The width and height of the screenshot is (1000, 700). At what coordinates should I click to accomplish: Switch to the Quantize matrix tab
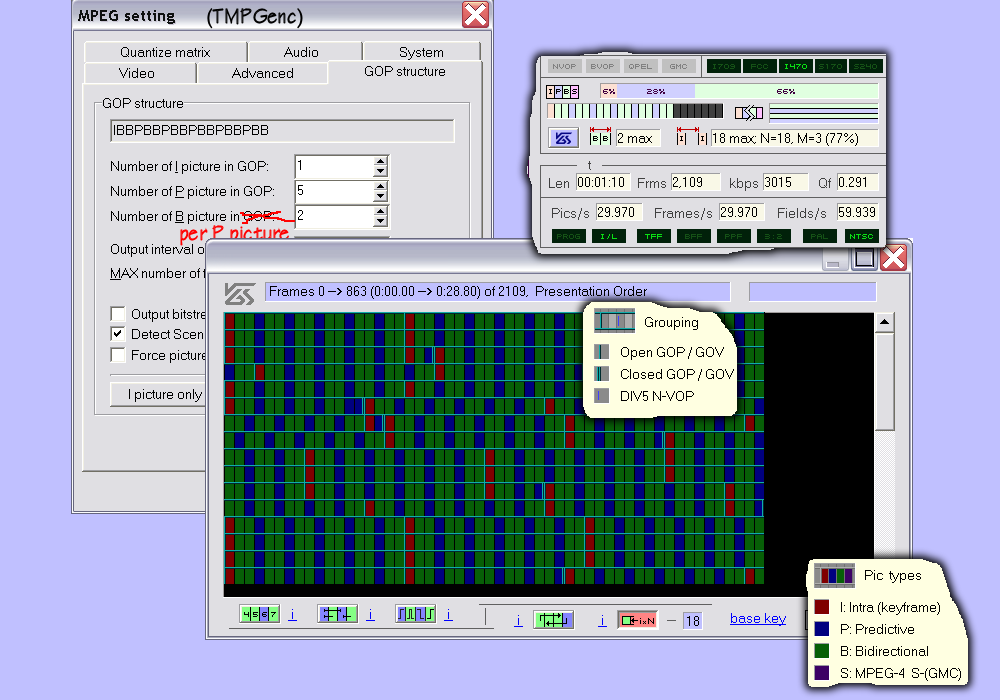pyautogui.click(x=165, y=52)
